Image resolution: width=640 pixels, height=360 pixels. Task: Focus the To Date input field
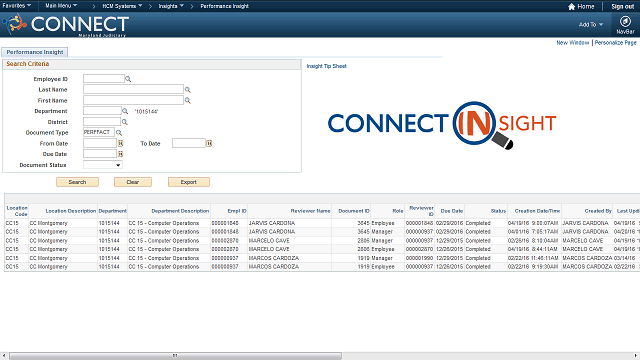(x=189, y=143)
